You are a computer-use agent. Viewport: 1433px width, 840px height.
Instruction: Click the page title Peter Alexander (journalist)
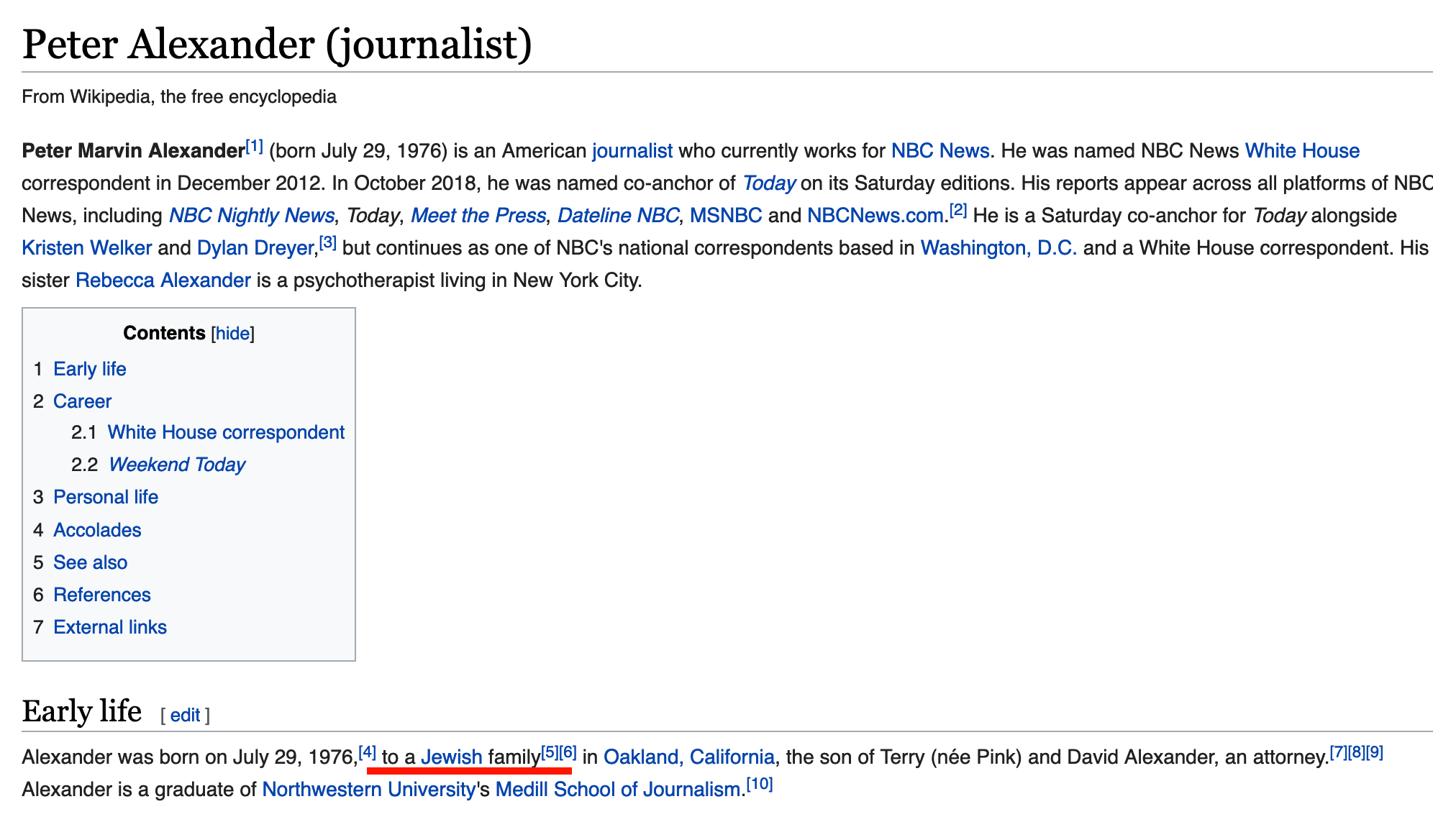[x=277, y=45]
